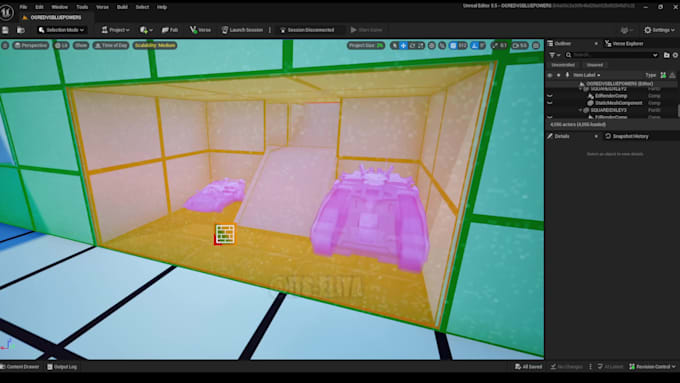
Task: Open the Outliner search history dropdown arrow
Action: 655,55
